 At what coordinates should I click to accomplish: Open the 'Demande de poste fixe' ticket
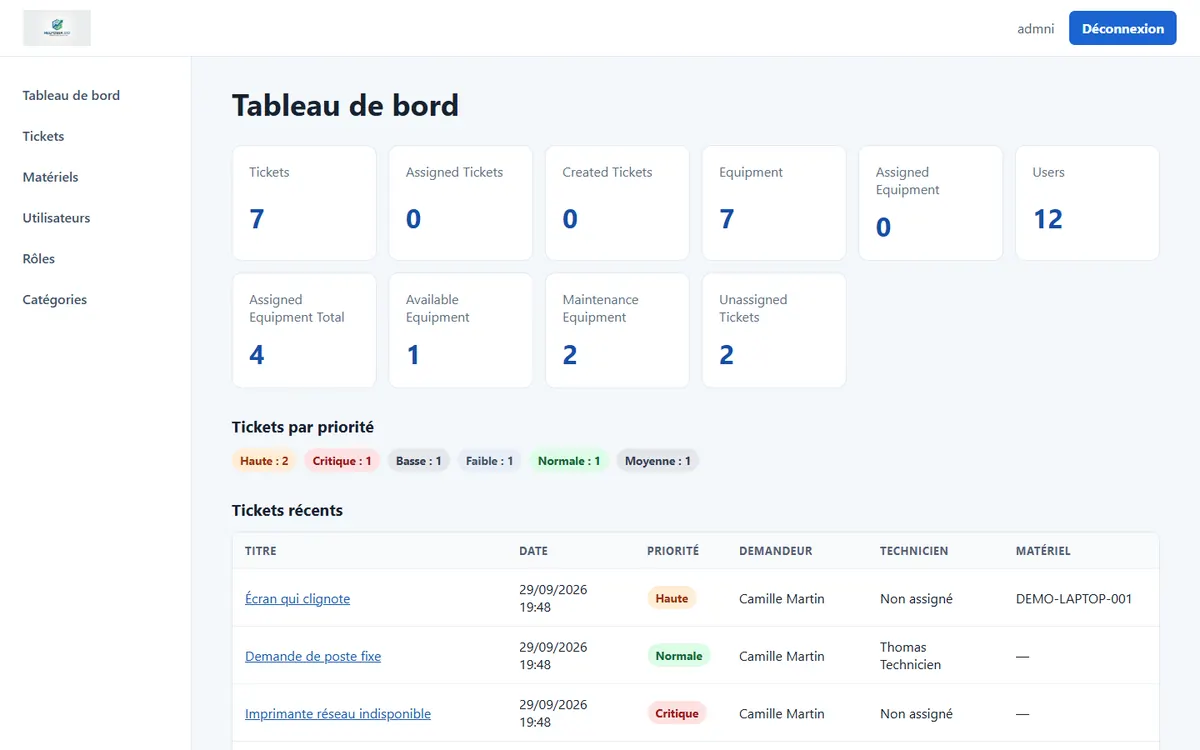click(313, 657)
